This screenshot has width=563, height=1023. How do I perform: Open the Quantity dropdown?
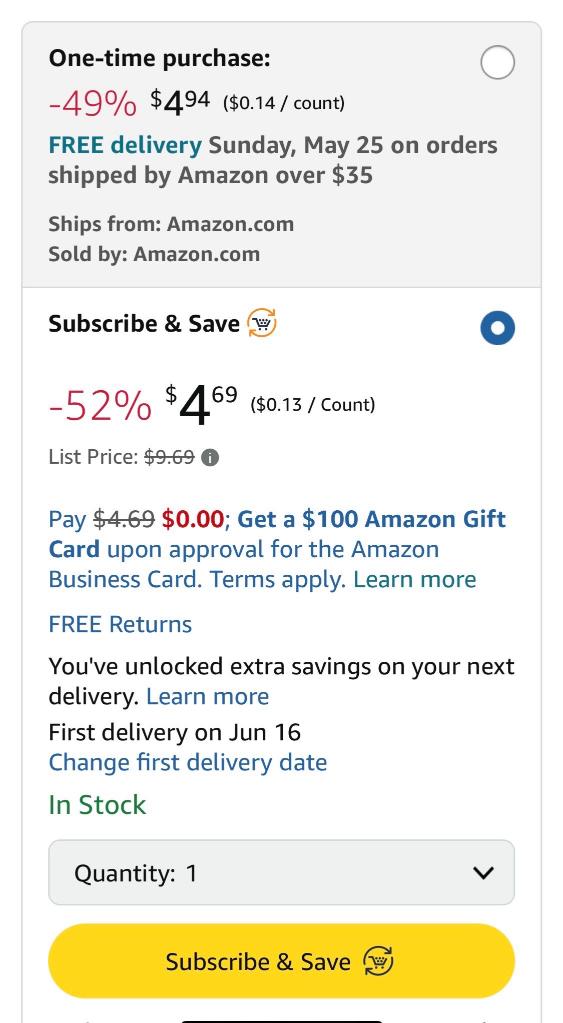(x=281, y=872)
